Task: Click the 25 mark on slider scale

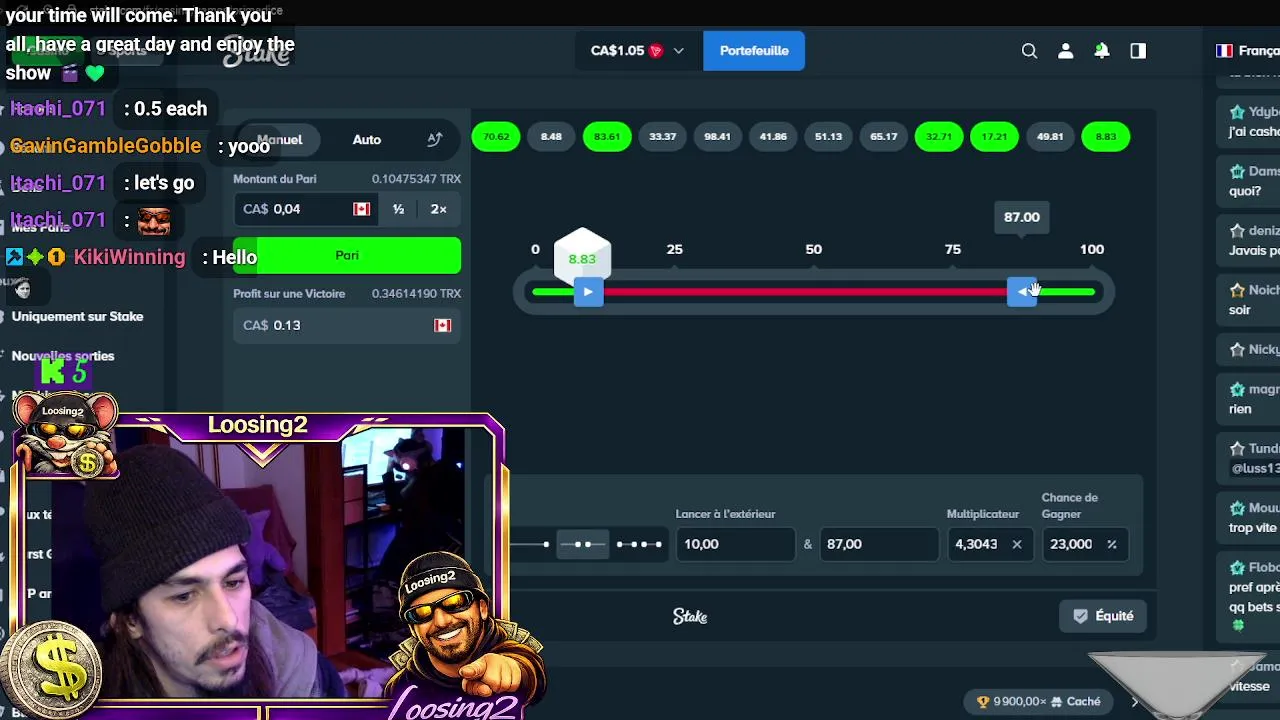Action: pyautogui.click(x=675, y=250)
